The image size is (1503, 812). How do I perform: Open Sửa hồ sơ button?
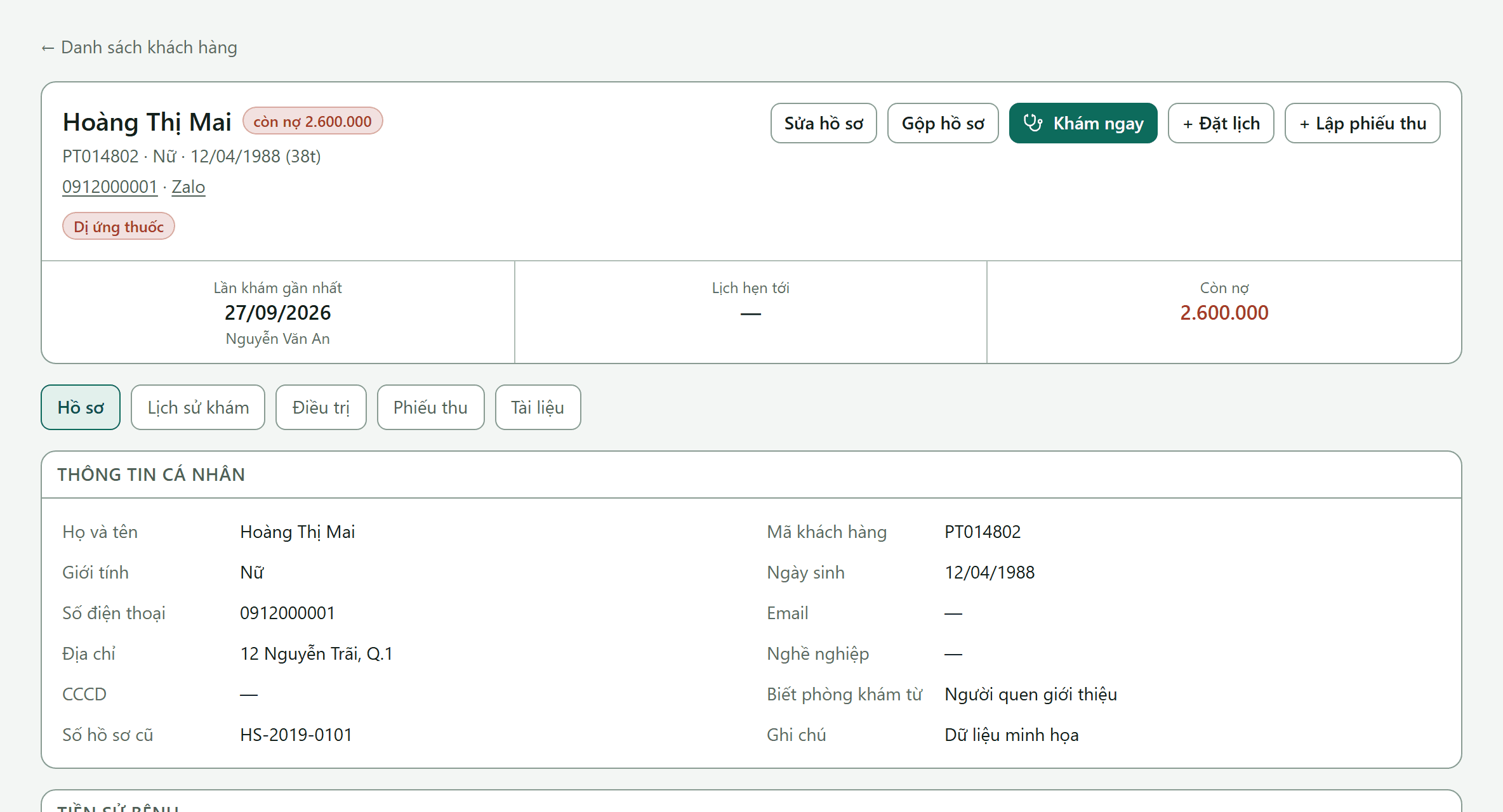click(823, 123)
